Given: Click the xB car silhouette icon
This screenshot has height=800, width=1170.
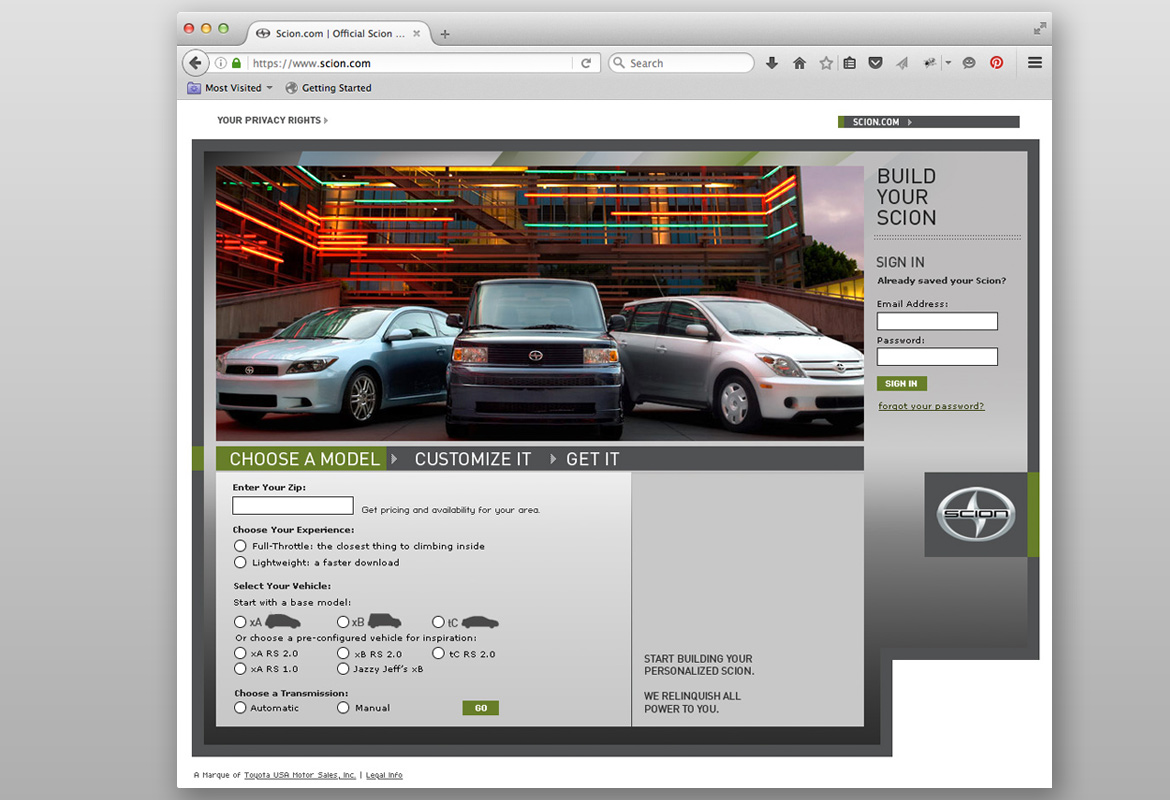Looking at the screenshot, I should tap(385, 621).
